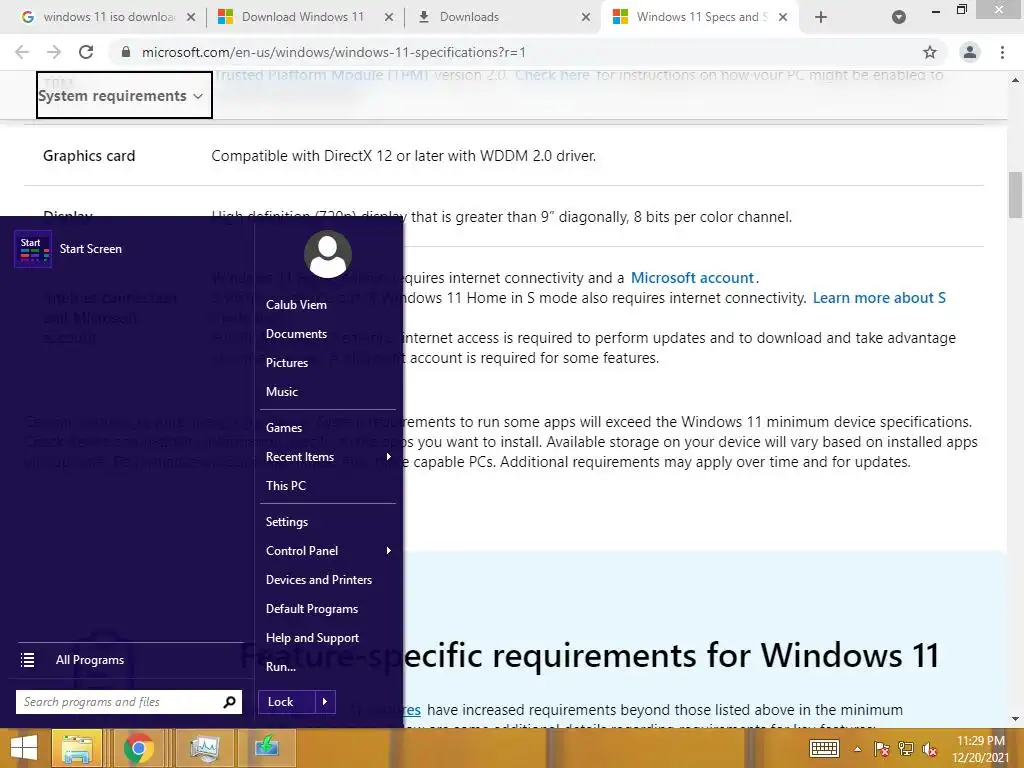Close the Downloads tab
This screenshot has width=1024, height=768.
tap(586, 17)
